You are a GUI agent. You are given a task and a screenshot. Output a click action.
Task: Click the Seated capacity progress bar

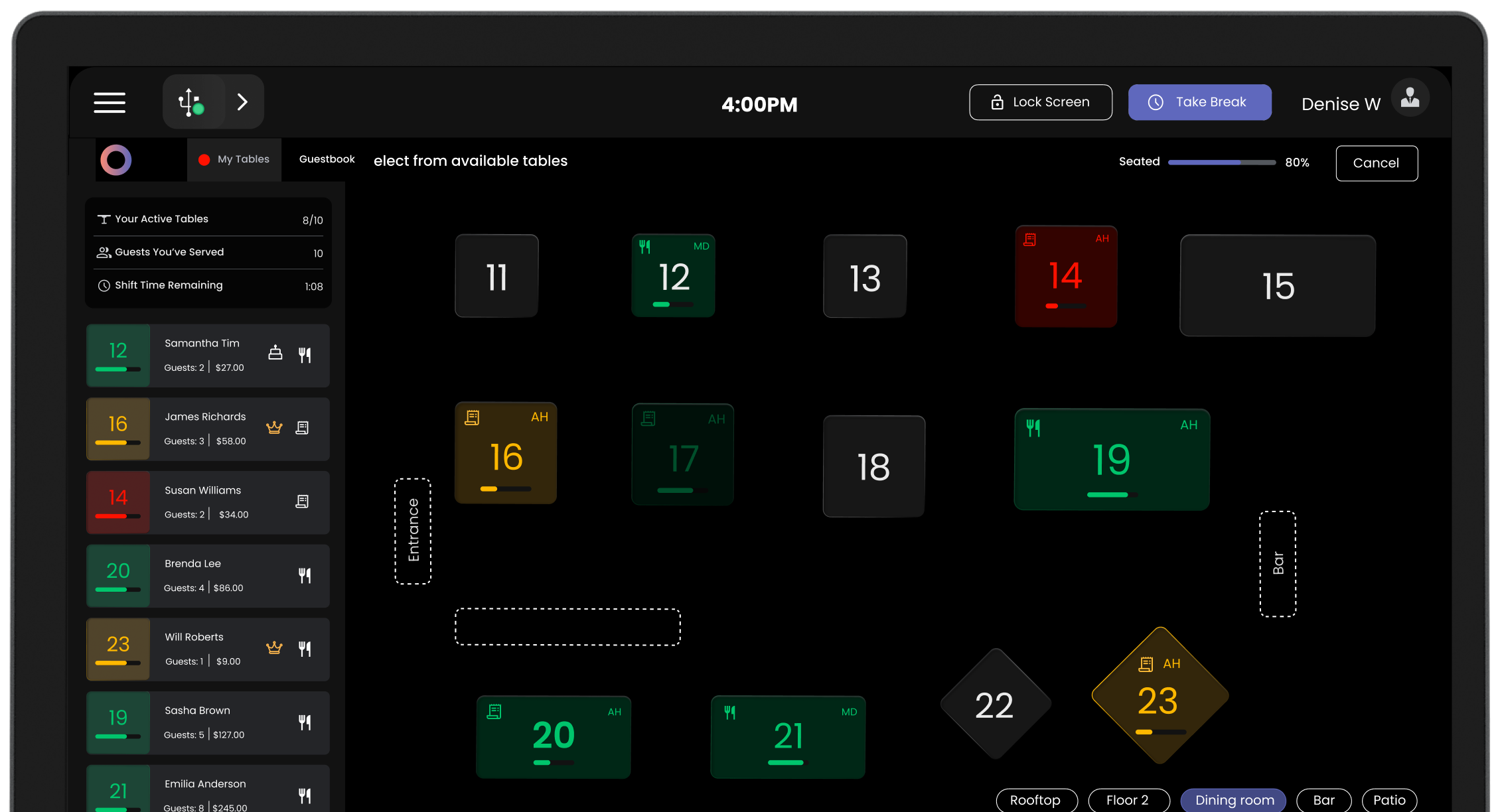1221,163
